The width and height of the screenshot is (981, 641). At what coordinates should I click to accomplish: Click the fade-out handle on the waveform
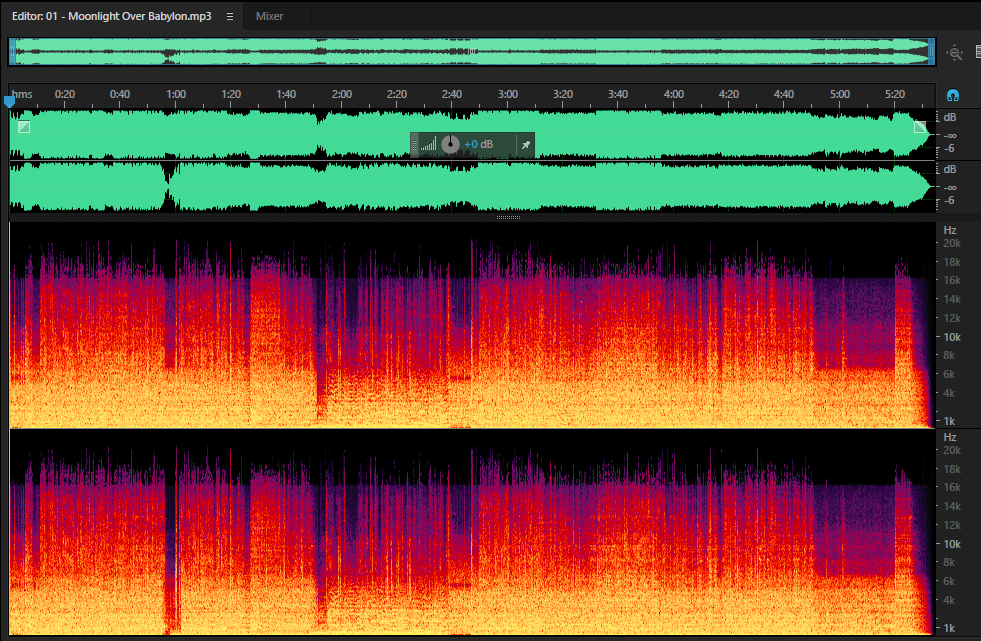(x=920, y=127)
